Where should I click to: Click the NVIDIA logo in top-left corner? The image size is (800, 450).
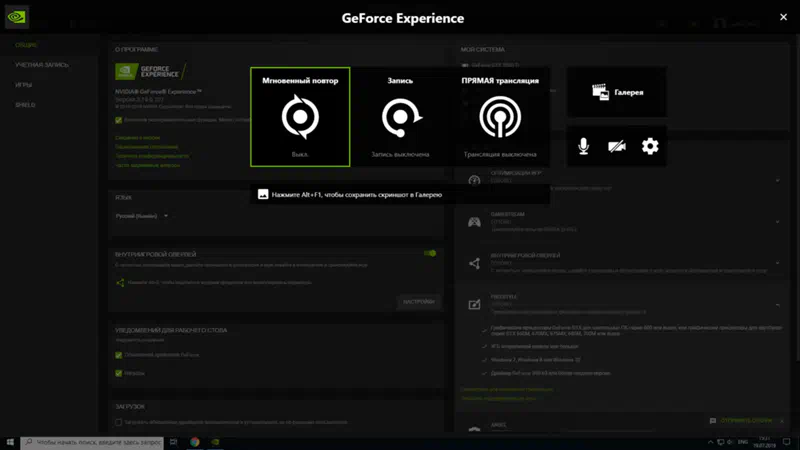pyautogui.click(x=16, y=17)
